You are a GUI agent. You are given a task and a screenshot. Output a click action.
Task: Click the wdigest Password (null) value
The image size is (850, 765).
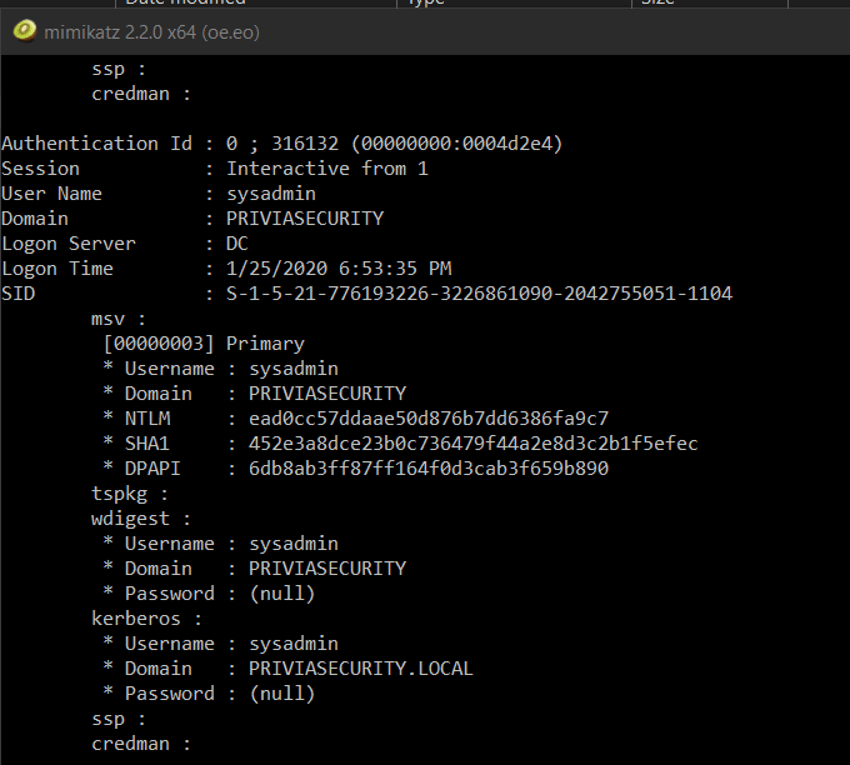click(x=282, y=594)
